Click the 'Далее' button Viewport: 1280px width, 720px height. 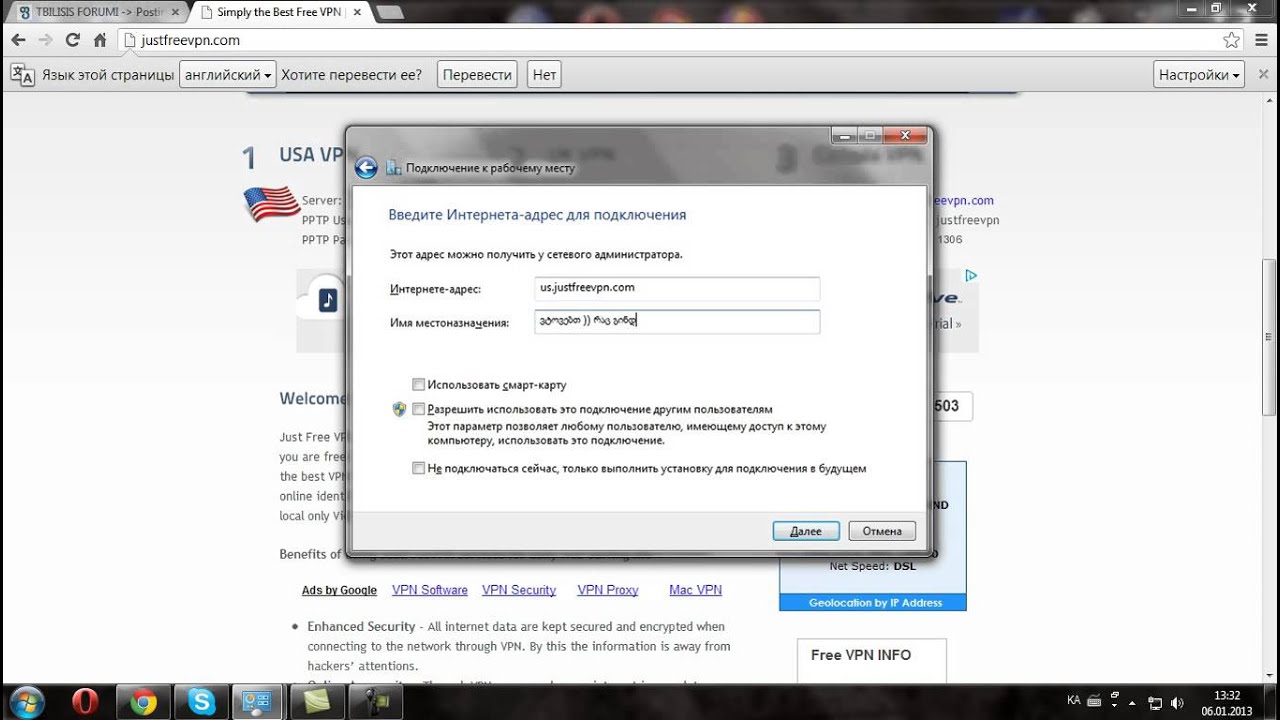[x=806, y=531]
